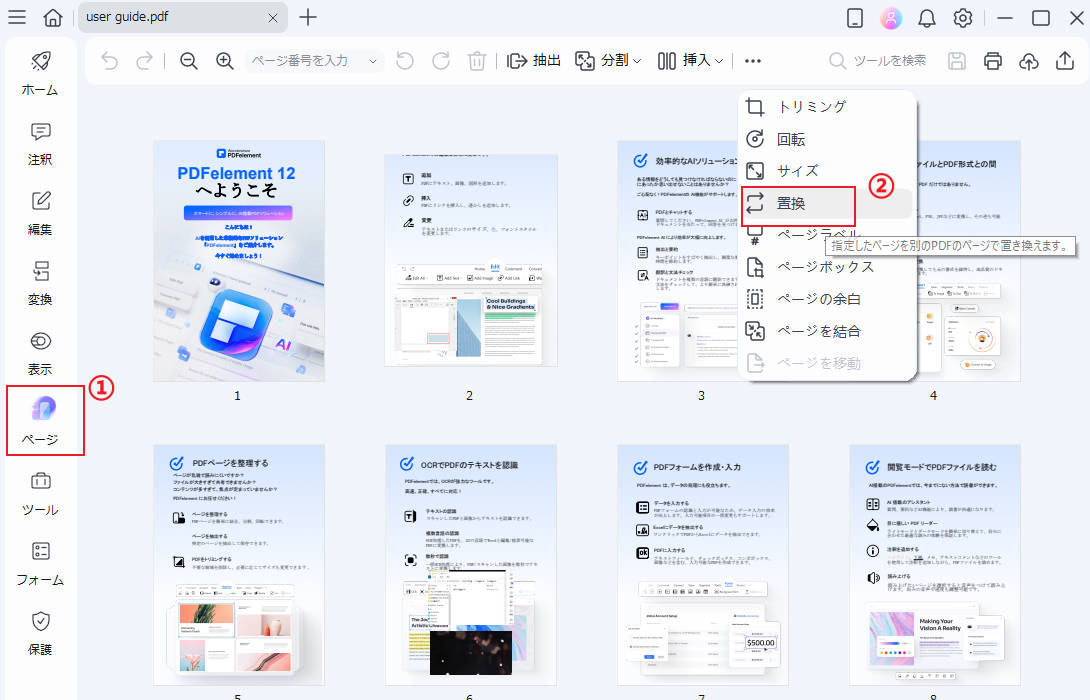Click the undo arrow icon
1090x700 pixels.
coord(108,60)
